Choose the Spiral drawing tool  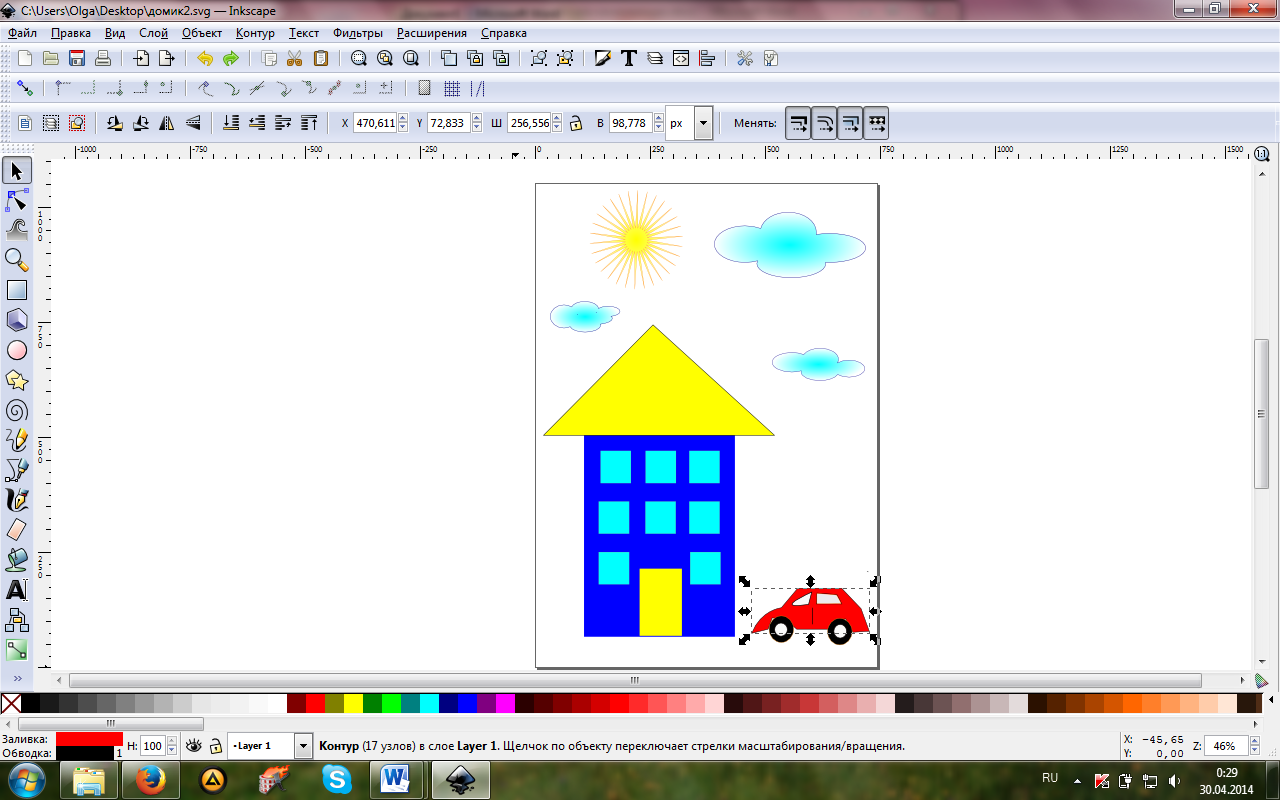click(17, 410)
